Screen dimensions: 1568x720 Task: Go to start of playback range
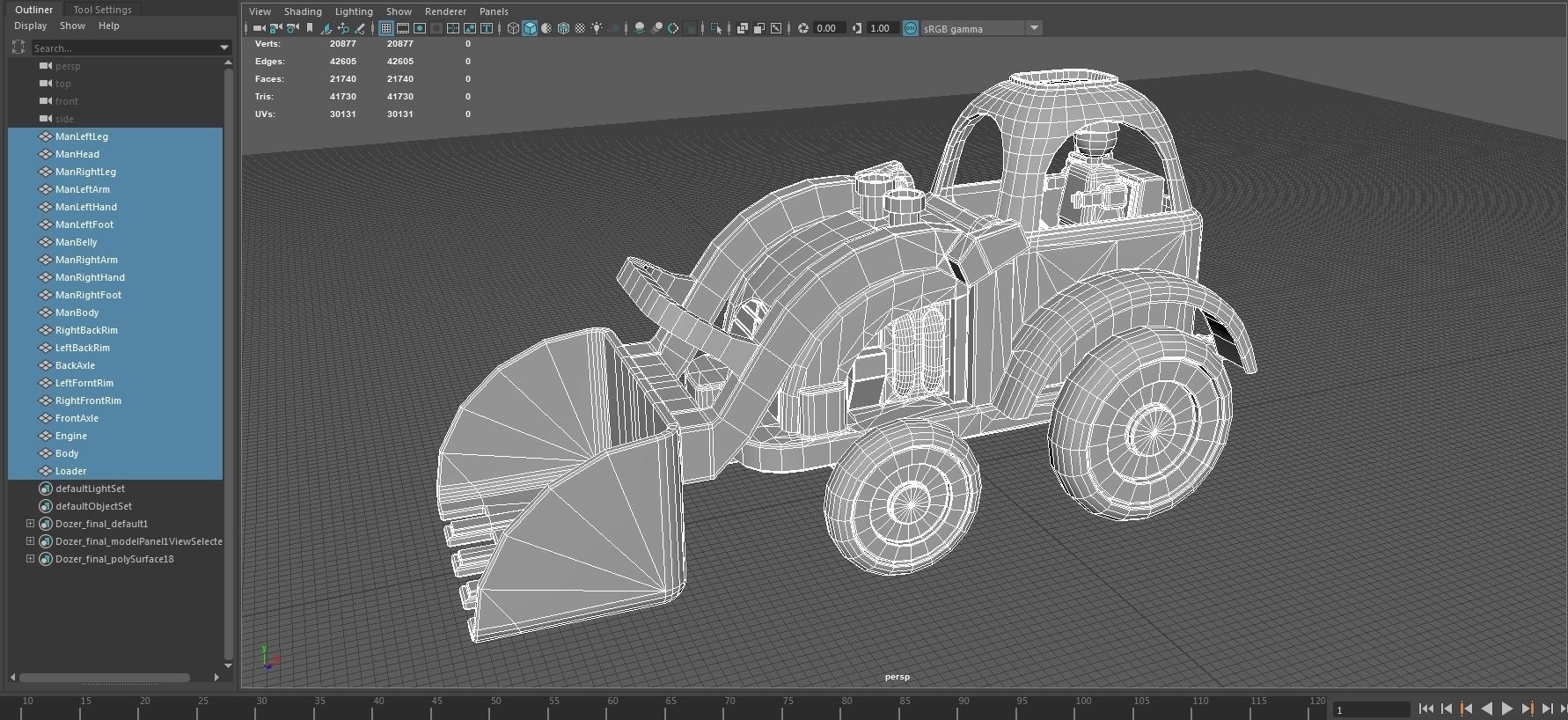(1426, 709)
